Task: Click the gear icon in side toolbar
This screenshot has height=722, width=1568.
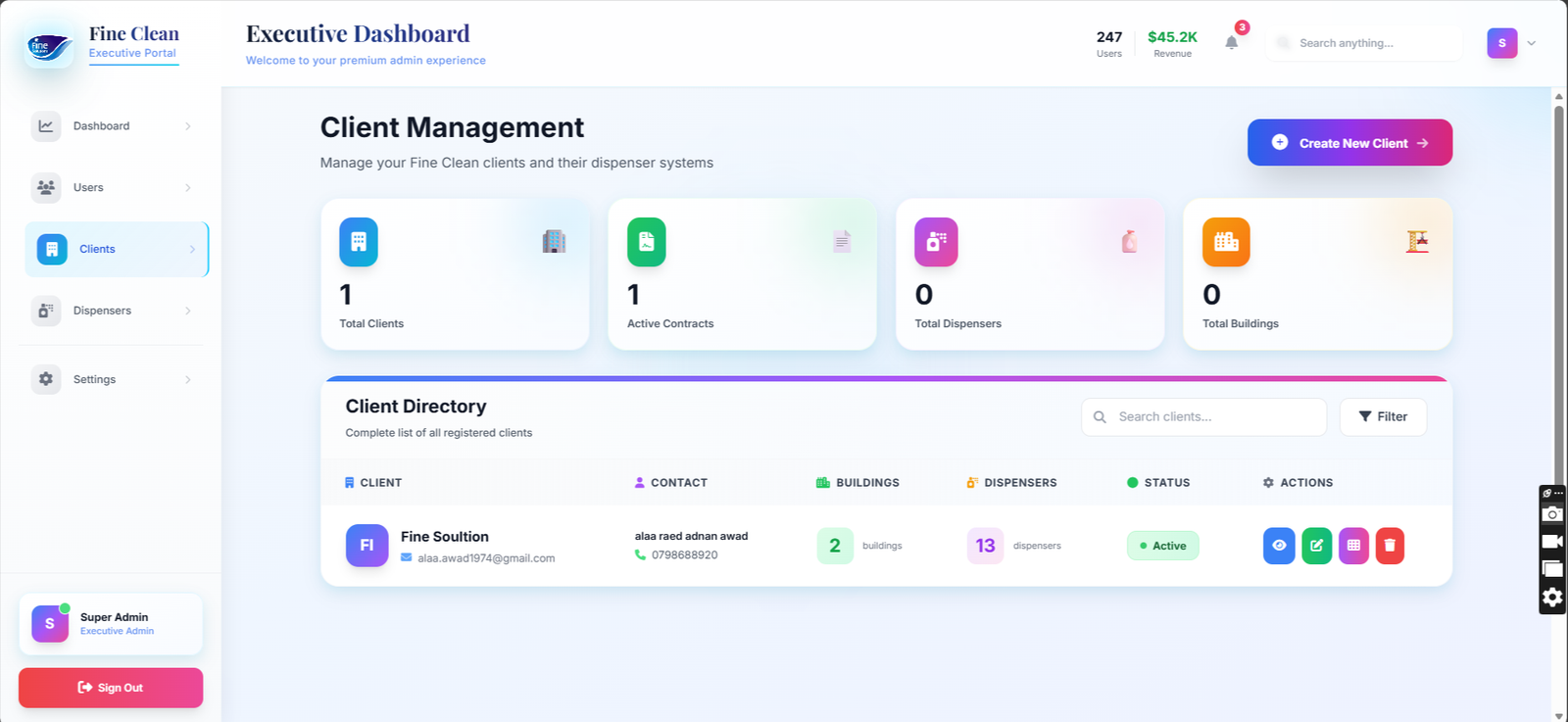Action: click(1552, 597)
